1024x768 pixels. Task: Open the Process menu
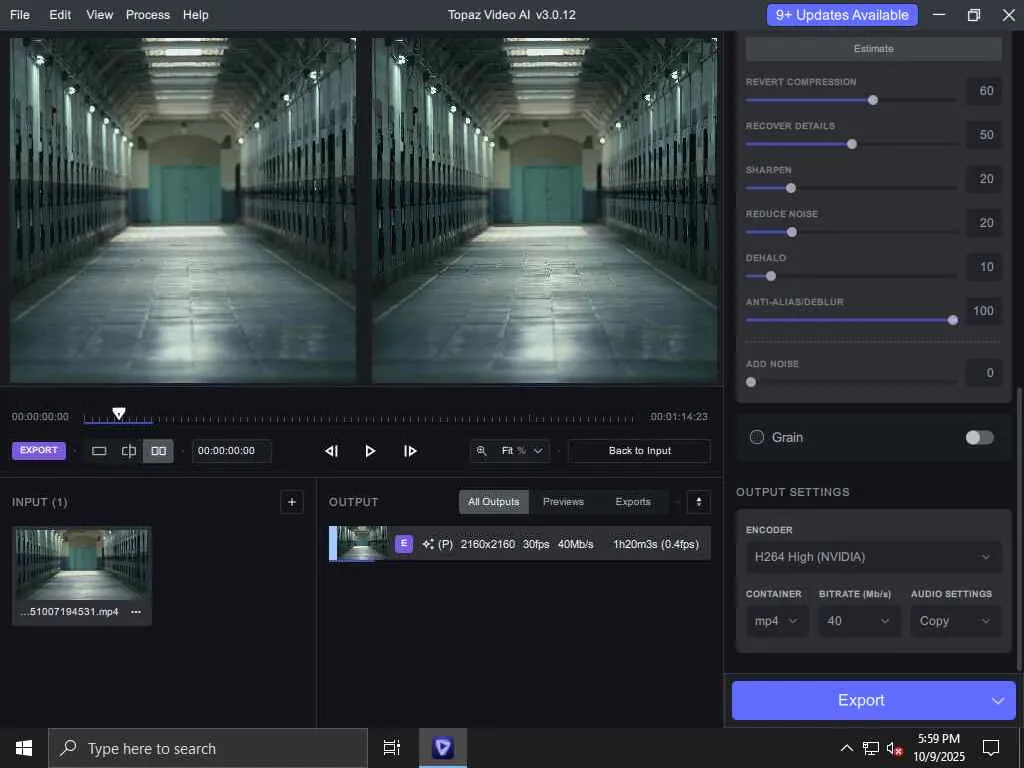pyautogui.click(x=147, y=15)
